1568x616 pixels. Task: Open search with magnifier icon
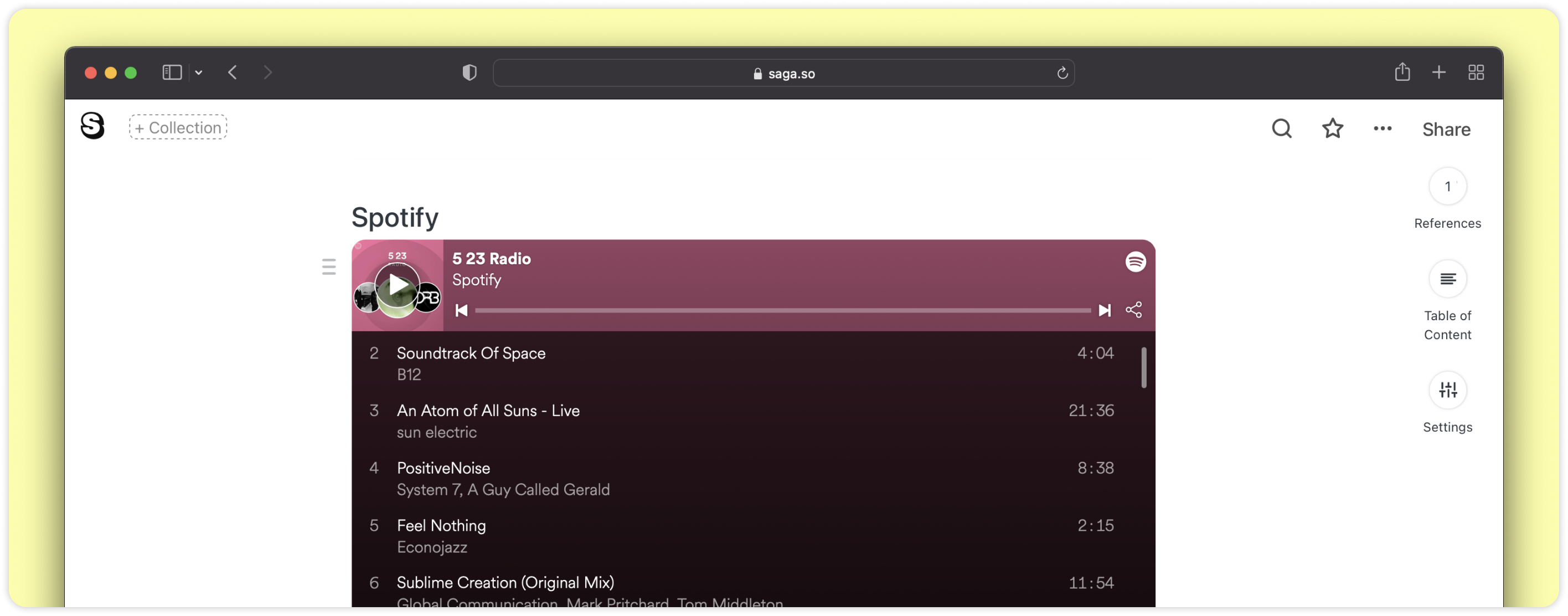[x=1281, y=129]
